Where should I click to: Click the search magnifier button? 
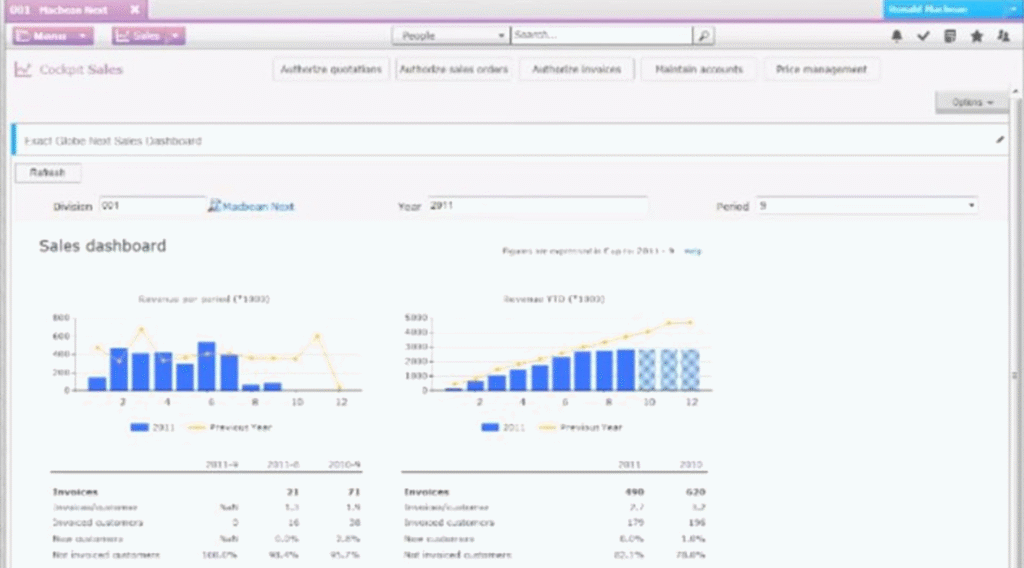[x=703, y=35]
